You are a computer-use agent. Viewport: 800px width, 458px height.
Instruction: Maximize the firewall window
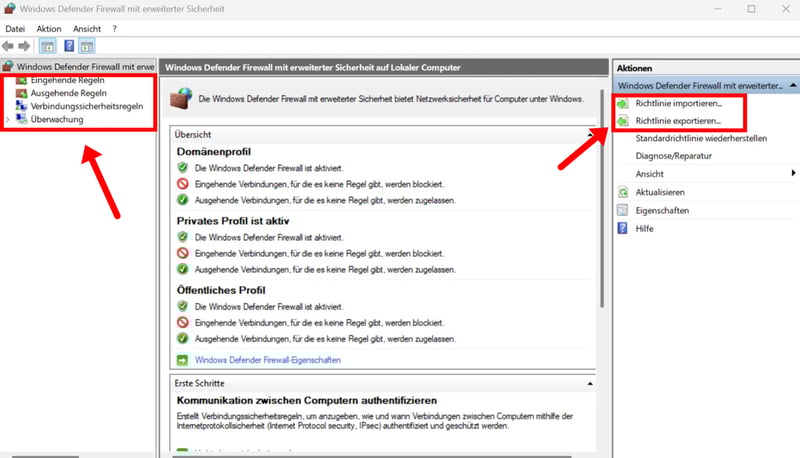(x=752, y=9)
